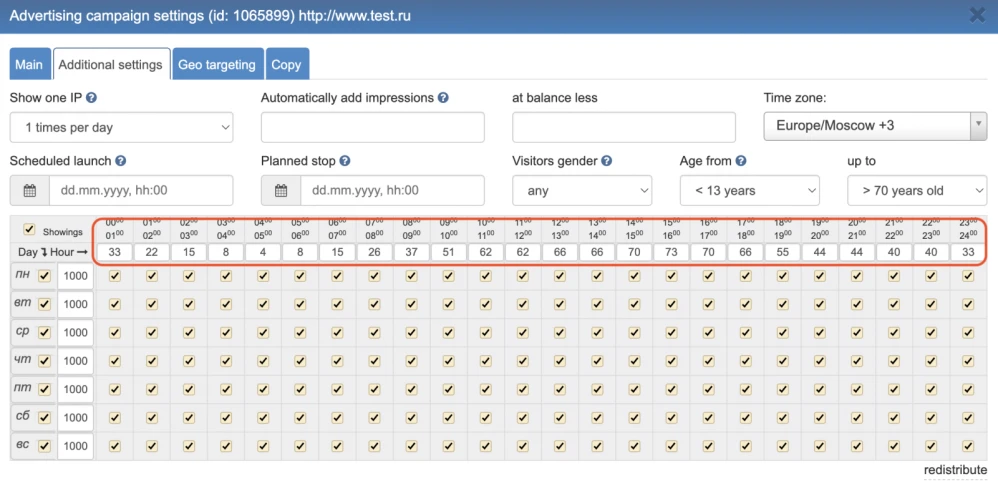Screen dimensions: 998x481
Task: Toggle the вс day checkbox
Action: [x=44, y=446]
